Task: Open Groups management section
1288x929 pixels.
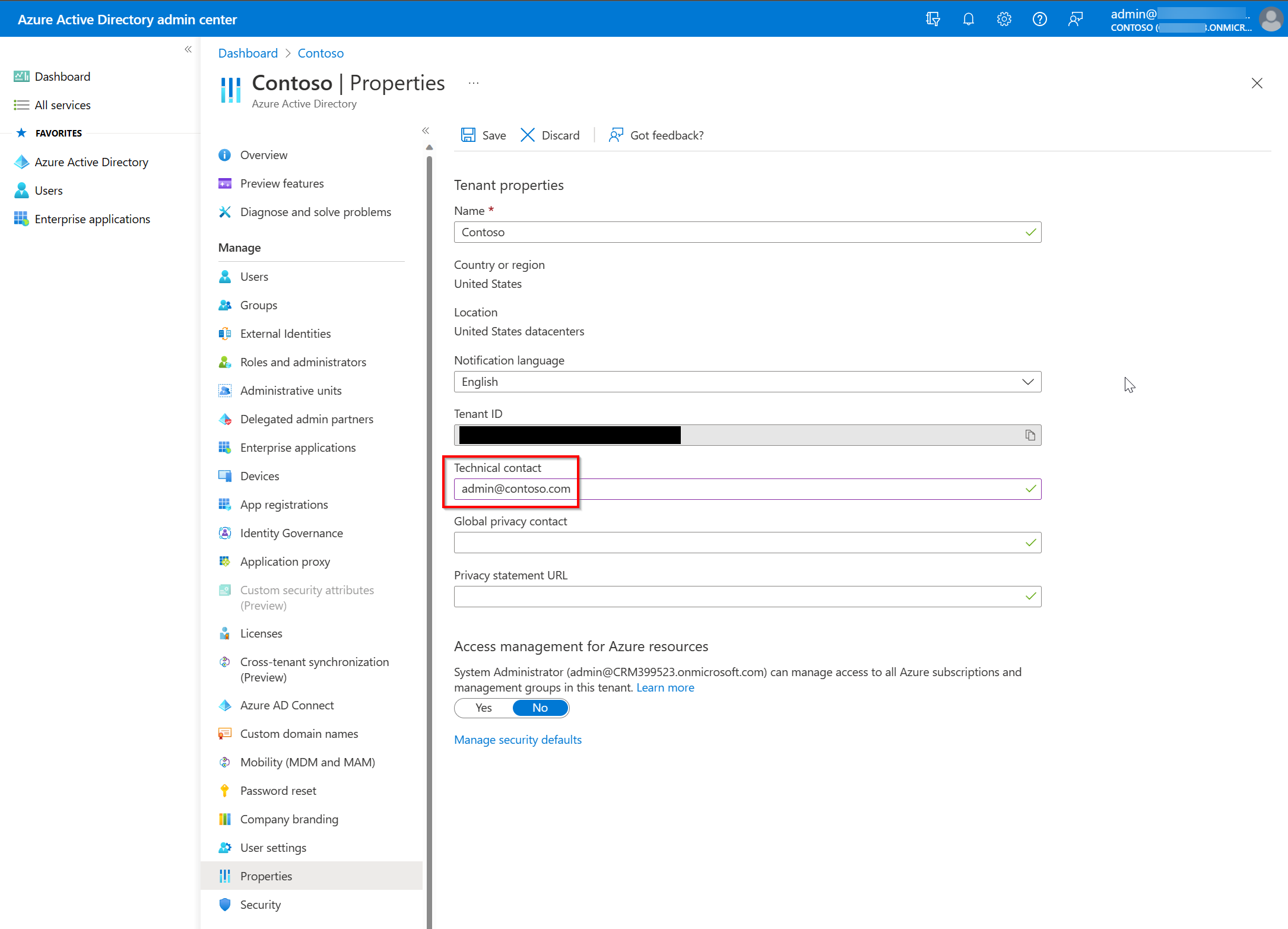Action: click(x=257, y=305)
